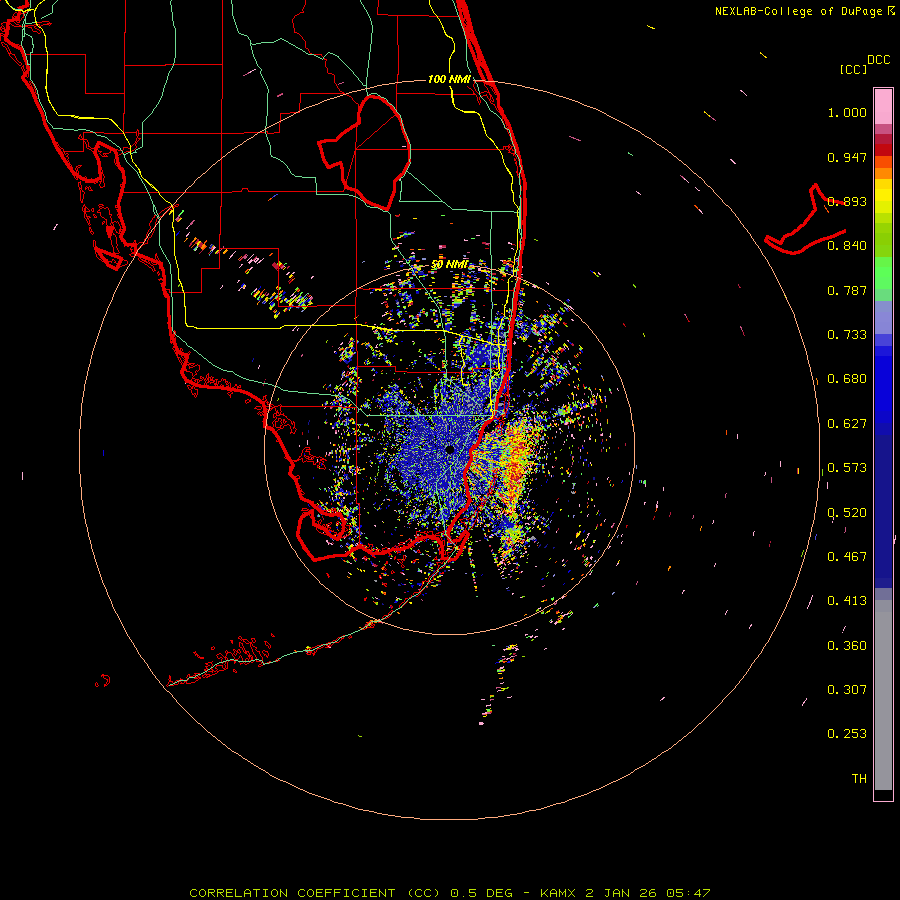
Task: Select the 0.787 legend value
Action: pyautogui.click(x=847, y=290)
